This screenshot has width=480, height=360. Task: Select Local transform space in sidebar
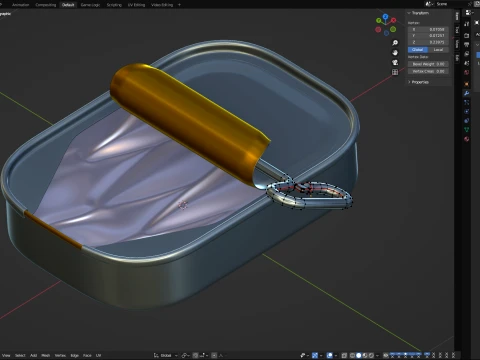pyautogui.click(x=438, y=50)
